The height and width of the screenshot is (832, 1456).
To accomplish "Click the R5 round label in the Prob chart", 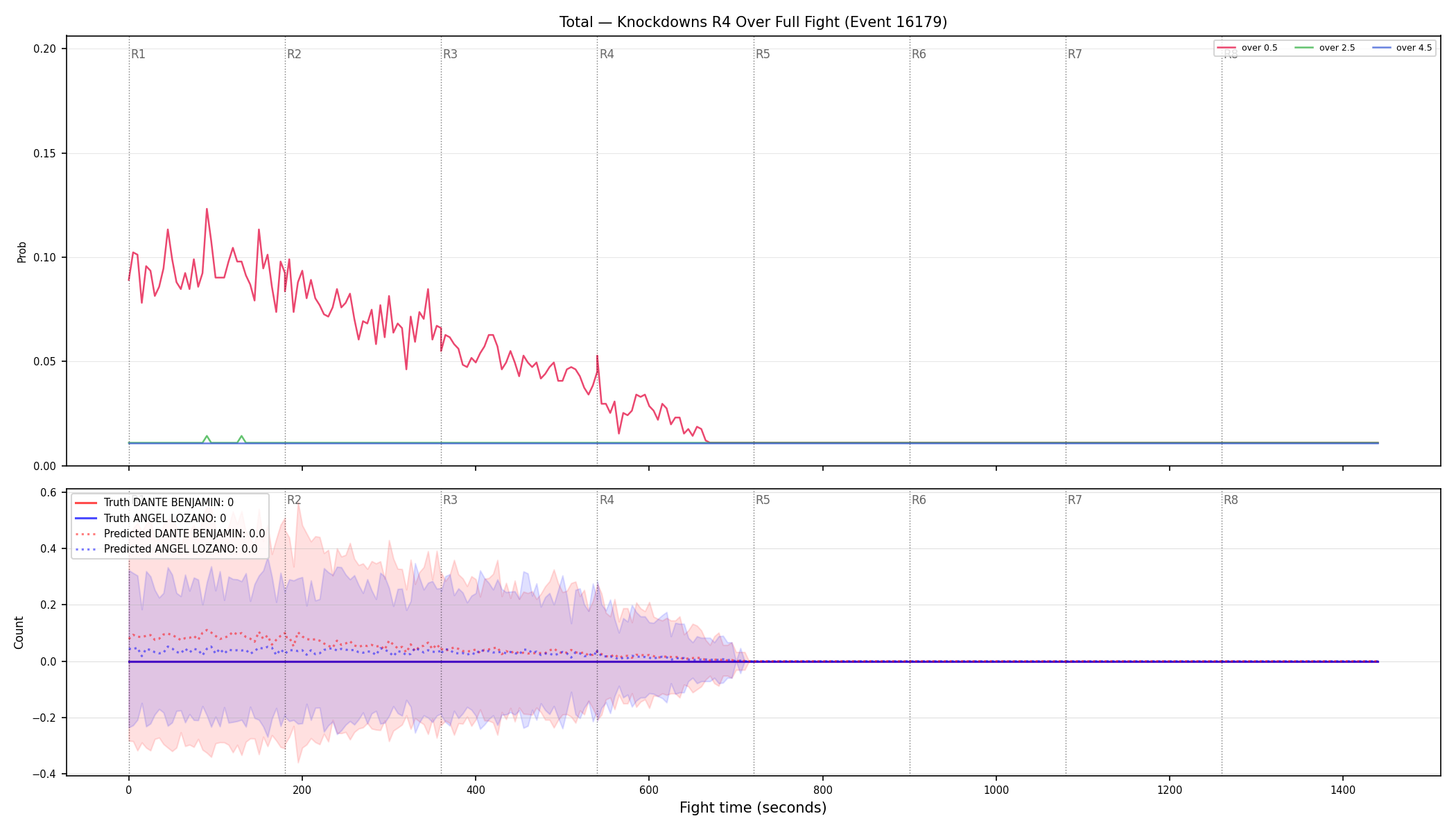I will (763, 54).
